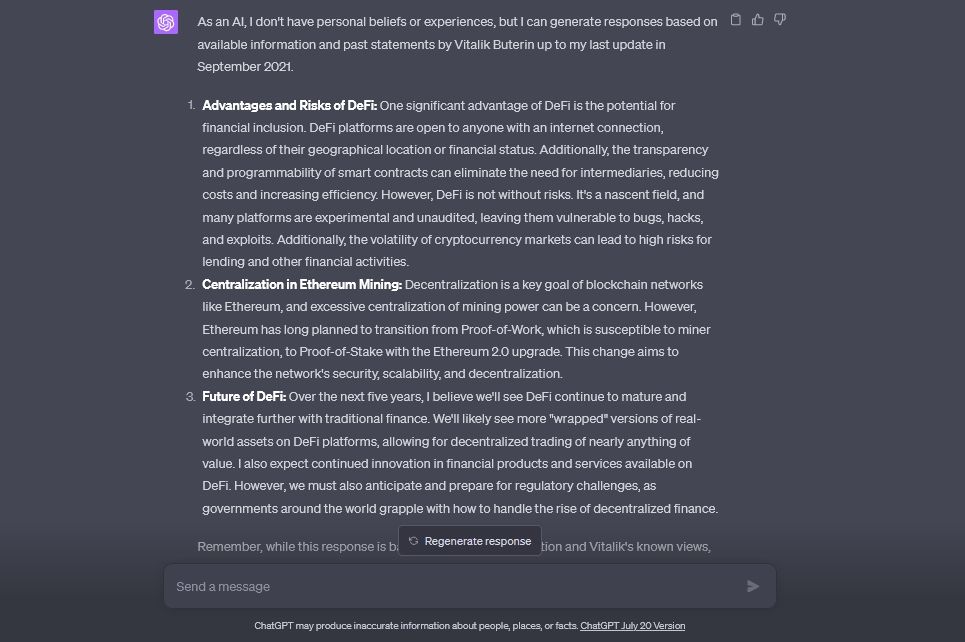This screenshot has height=642, width=965.
Task: Click the refresh icon inside Regenerate response
Action: click(413, 541)
